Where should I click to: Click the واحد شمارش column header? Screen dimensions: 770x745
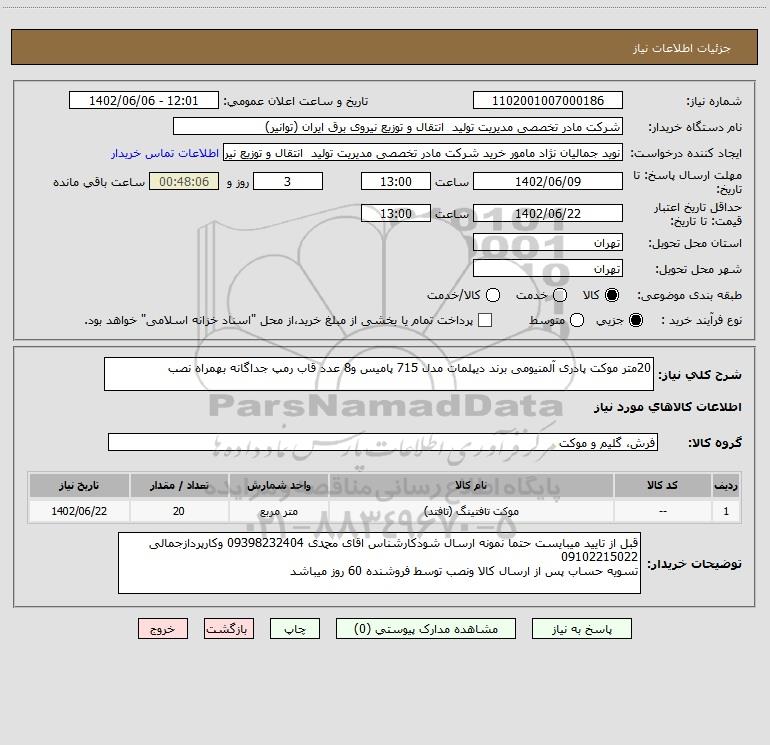[x=278, y=485]
